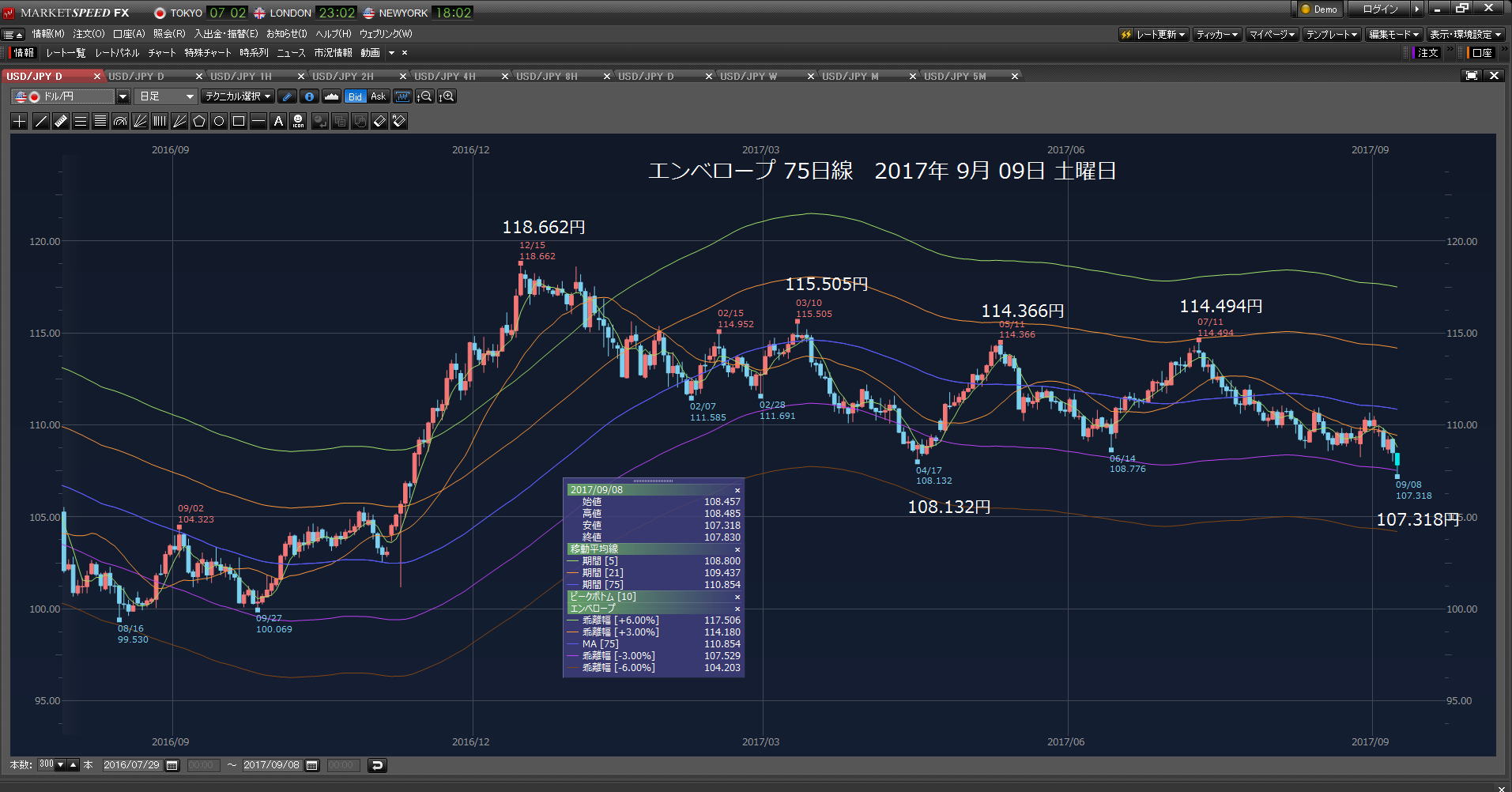Select the ruler measurement tool

tap(60, 121)
